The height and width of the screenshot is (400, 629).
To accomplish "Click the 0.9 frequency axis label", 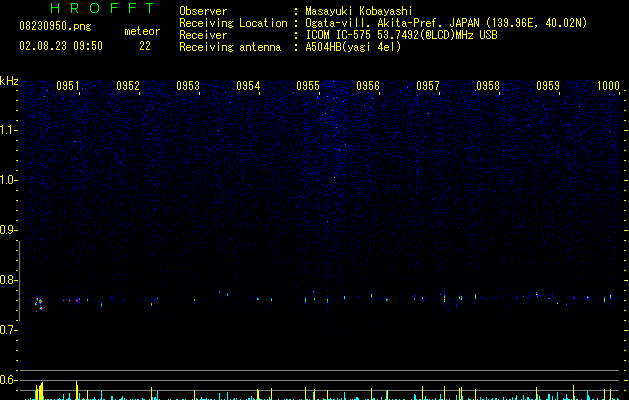I will [x=8, y=230].
